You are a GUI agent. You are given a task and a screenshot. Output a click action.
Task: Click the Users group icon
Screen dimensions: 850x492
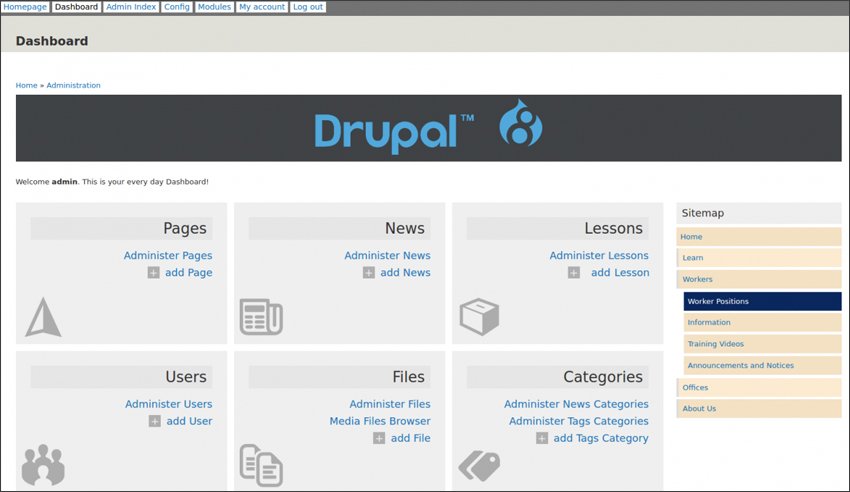click(43, 465)
